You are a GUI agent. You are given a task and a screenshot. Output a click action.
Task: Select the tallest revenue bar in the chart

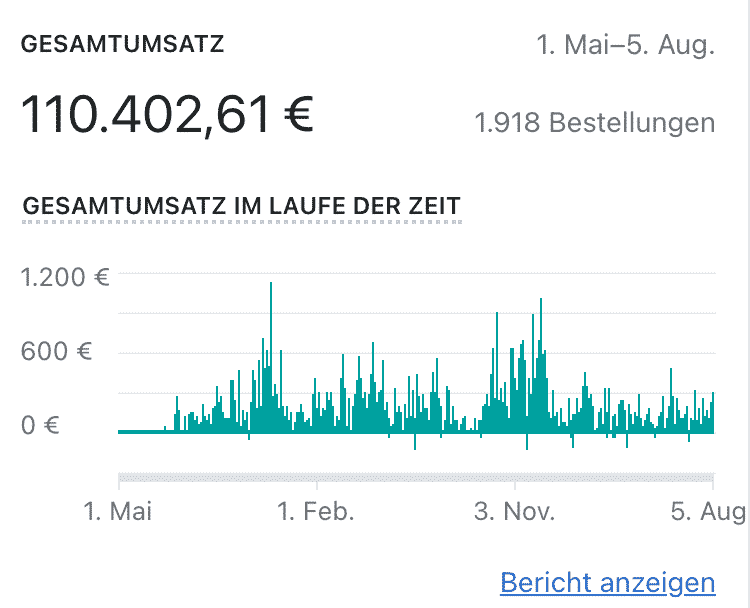click(x=271, y=357)
